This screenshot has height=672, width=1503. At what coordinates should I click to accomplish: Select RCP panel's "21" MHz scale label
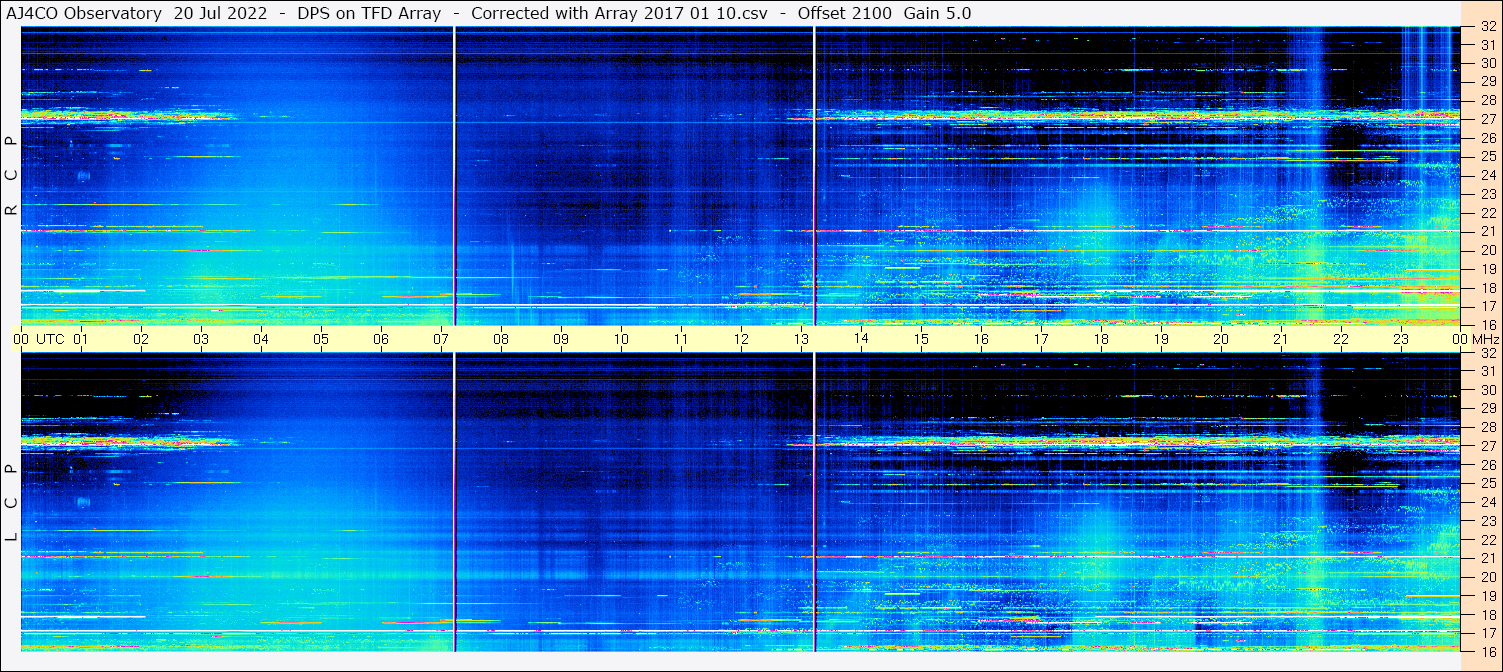(1487, 231)
